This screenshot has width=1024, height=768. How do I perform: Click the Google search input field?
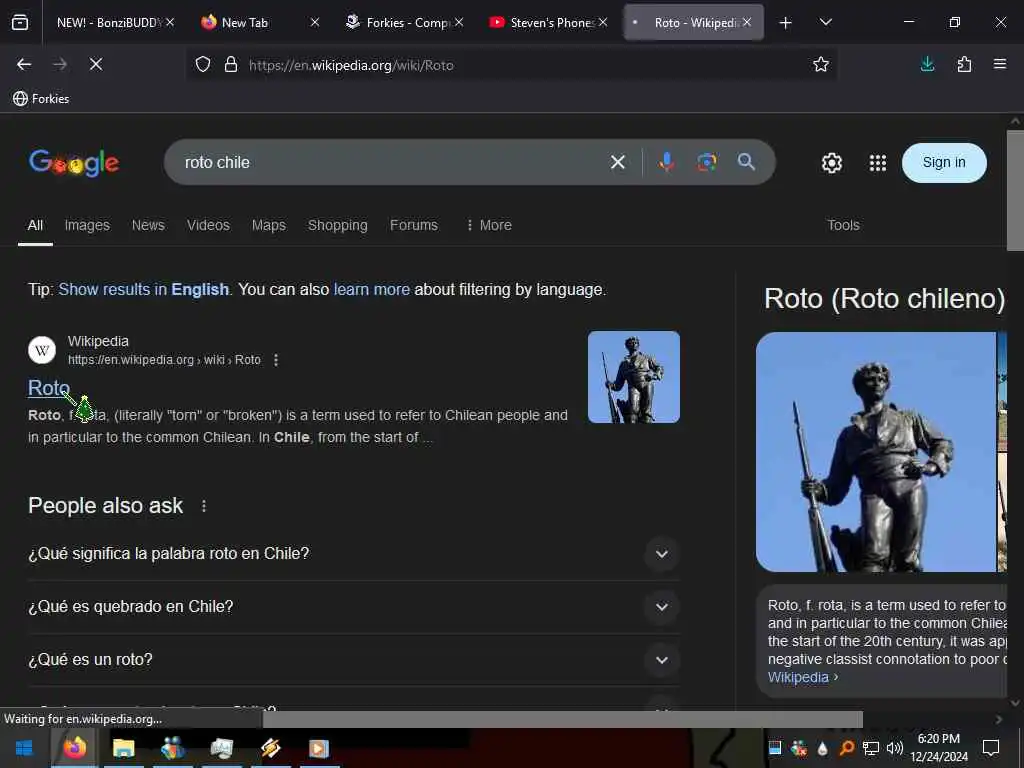pos(392,162)
